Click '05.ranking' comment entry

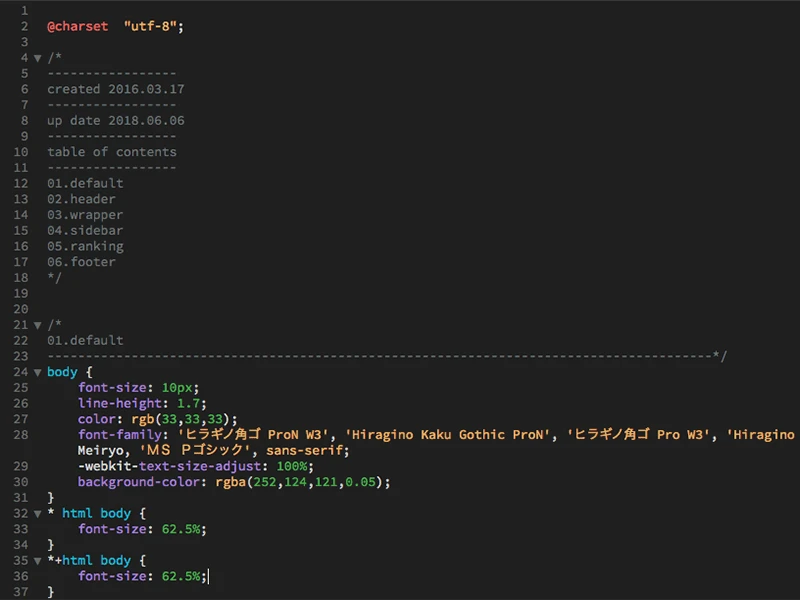point(85,246)
